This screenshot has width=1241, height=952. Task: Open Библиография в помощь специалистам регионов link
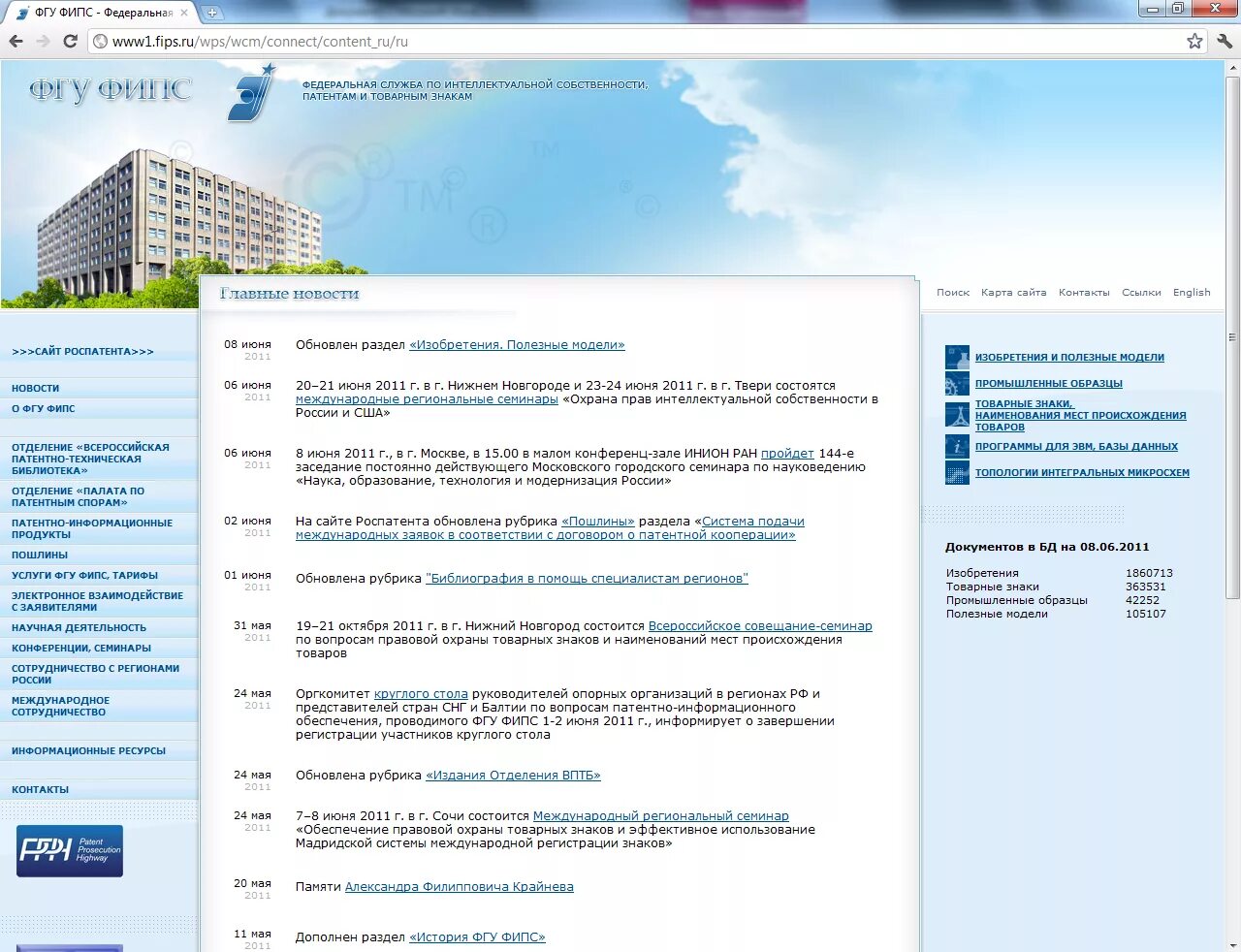point(587,579)
